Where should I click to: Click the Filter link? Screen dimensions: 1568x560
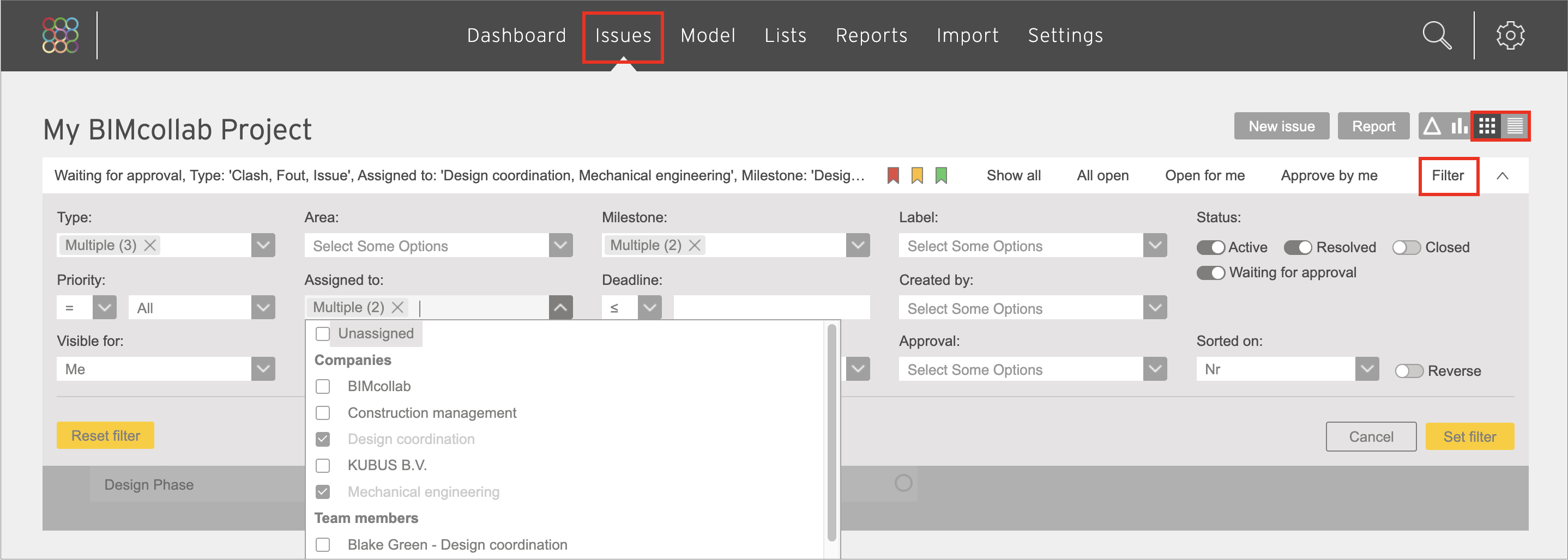[1448, 176]
